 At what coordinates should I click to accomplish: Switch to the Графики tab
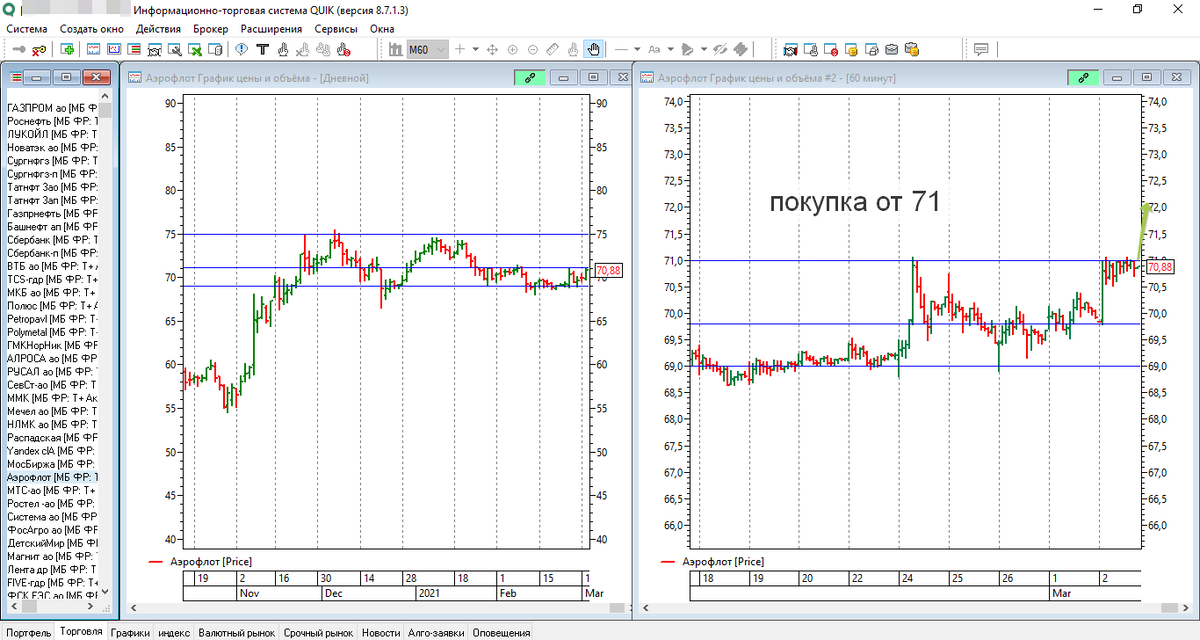point(130,632)
